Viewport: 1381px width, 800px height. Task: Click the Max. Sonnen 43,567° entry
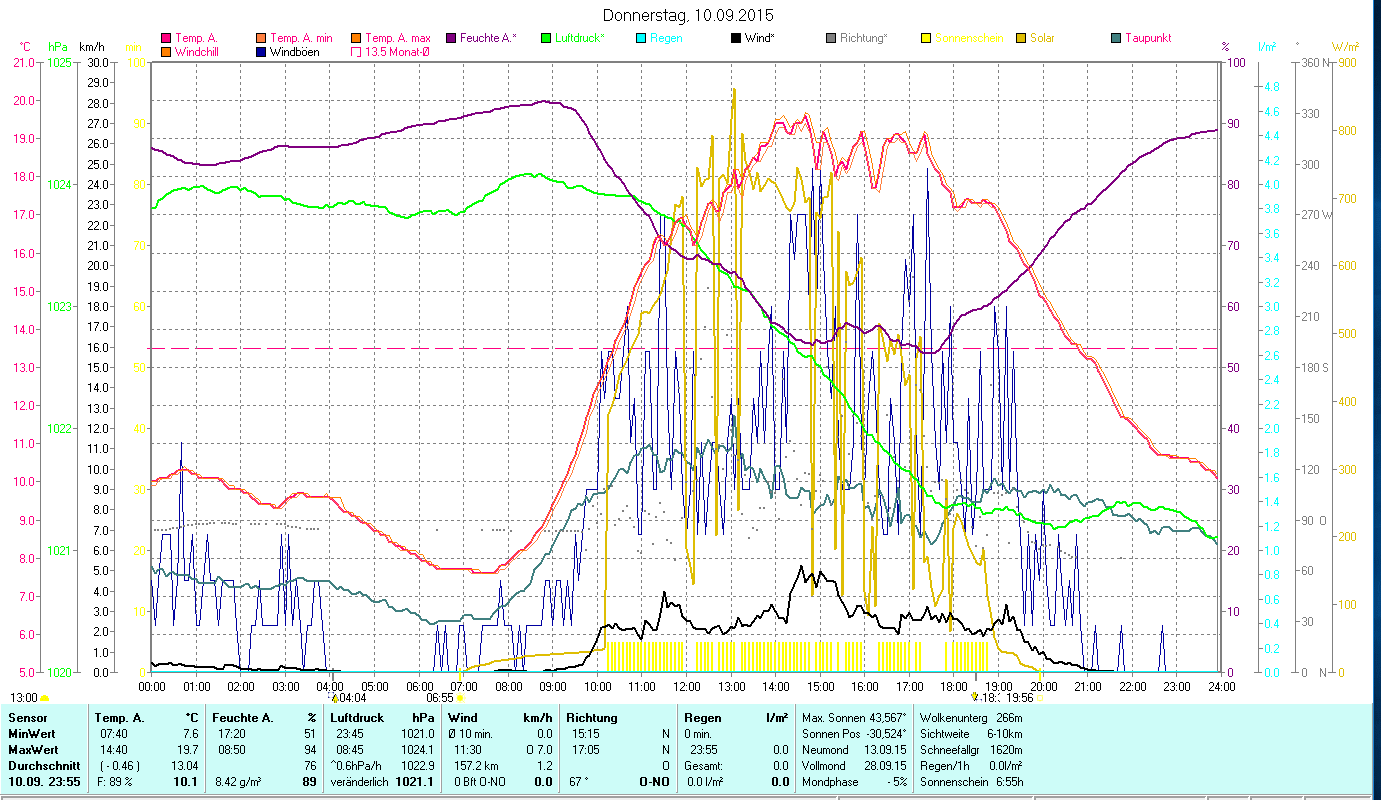tap(856, 718)
